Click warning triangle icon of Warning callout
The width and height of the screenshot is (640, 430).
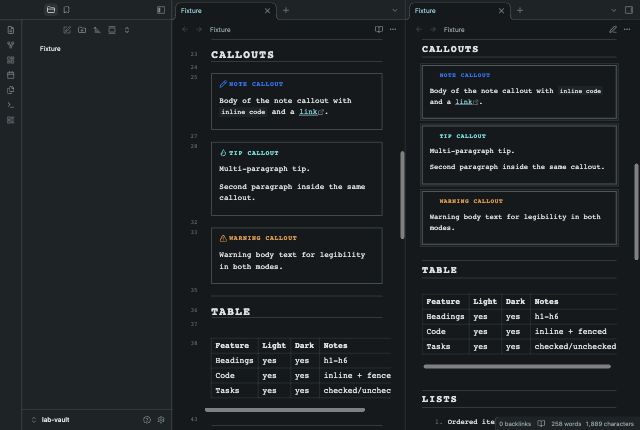tap(223, 238)
